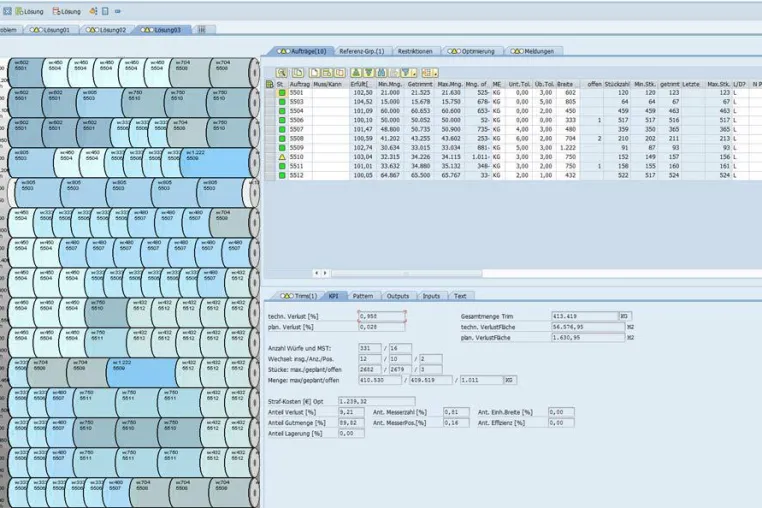
Task: Click the green status icon of order 5501
Action: coord(282,93)
